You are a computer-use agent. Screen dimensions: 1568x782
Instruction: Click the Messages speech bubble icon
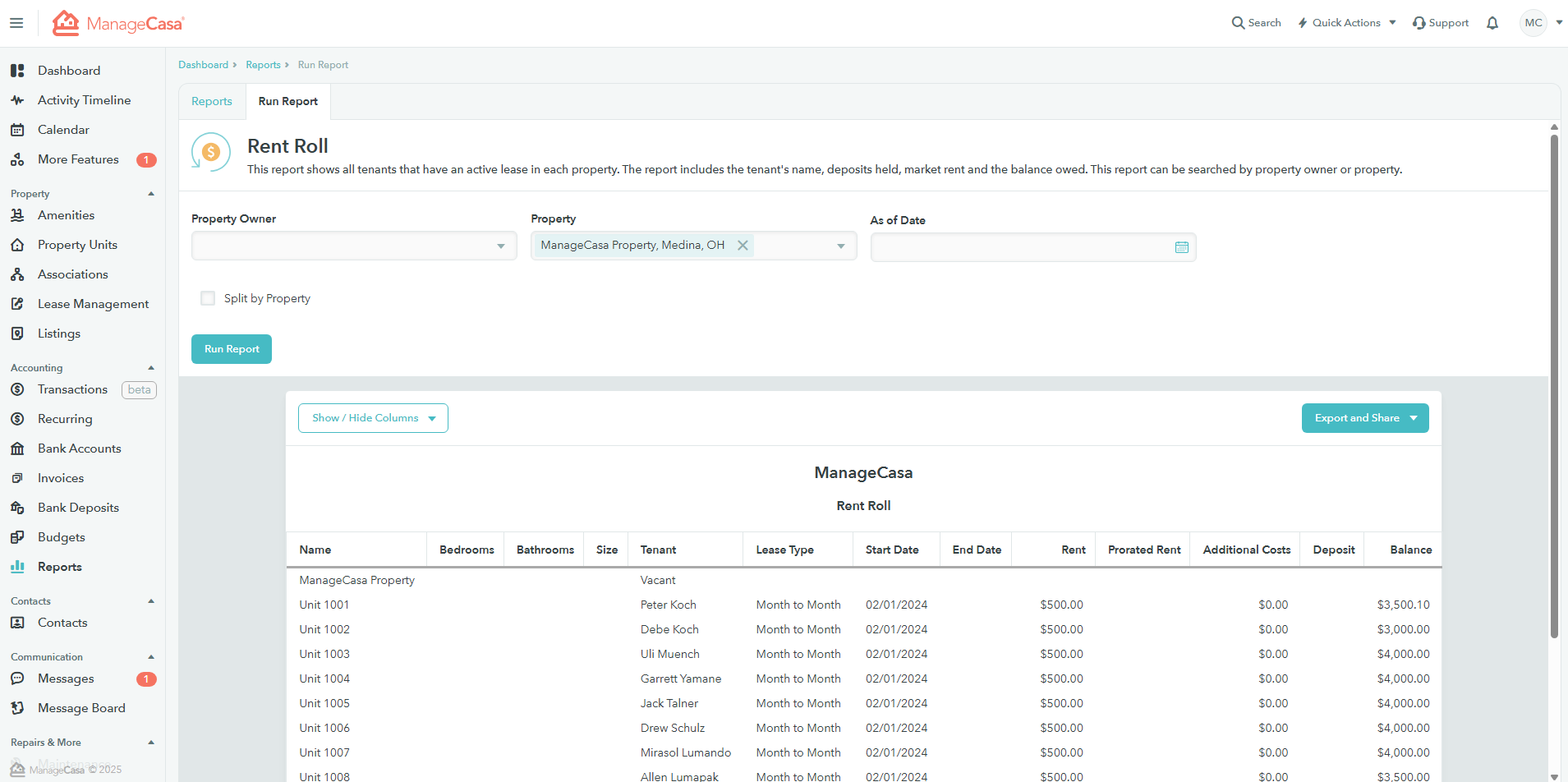point(17,678)
